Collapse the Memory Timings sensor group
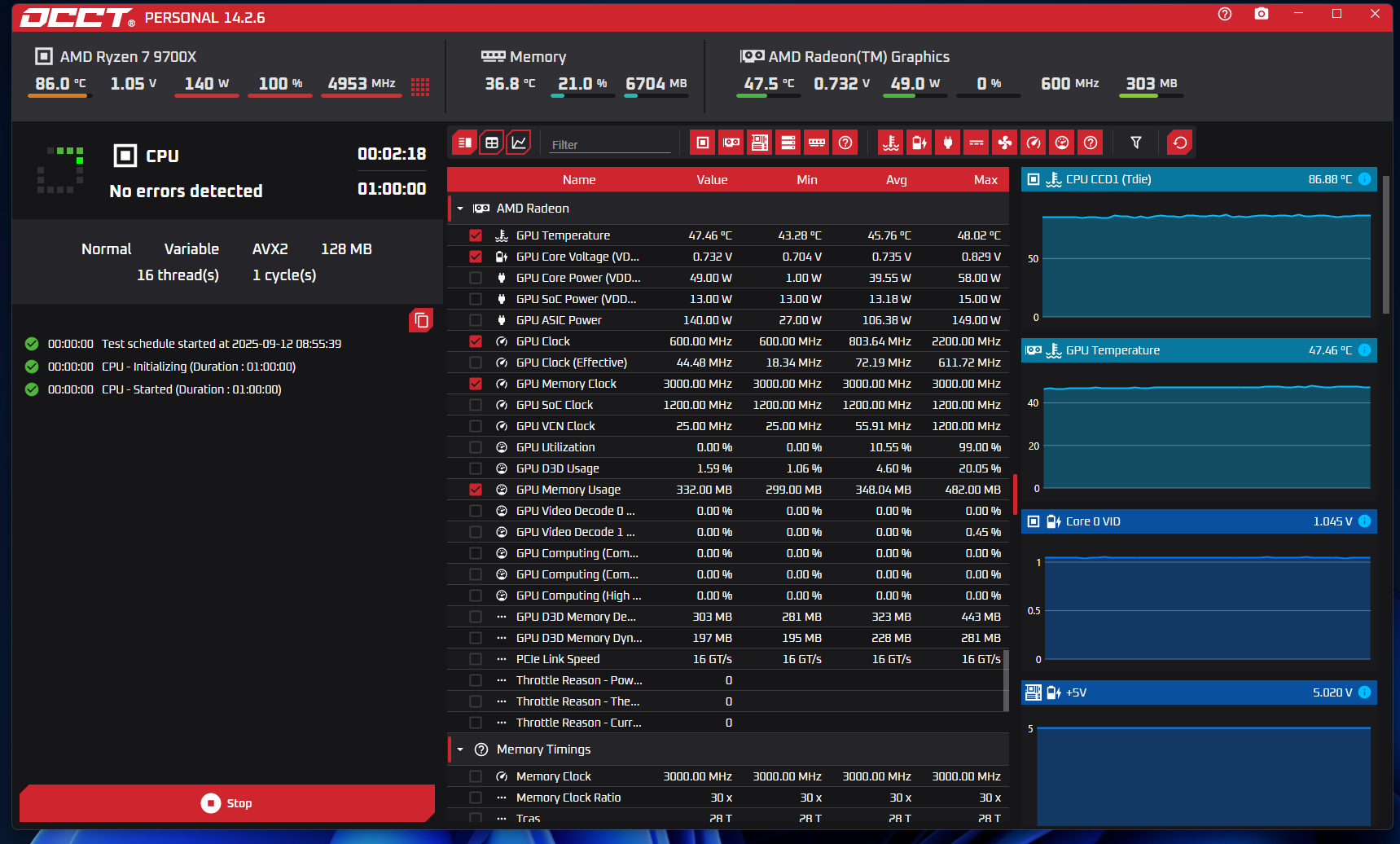 click(460, 749)
